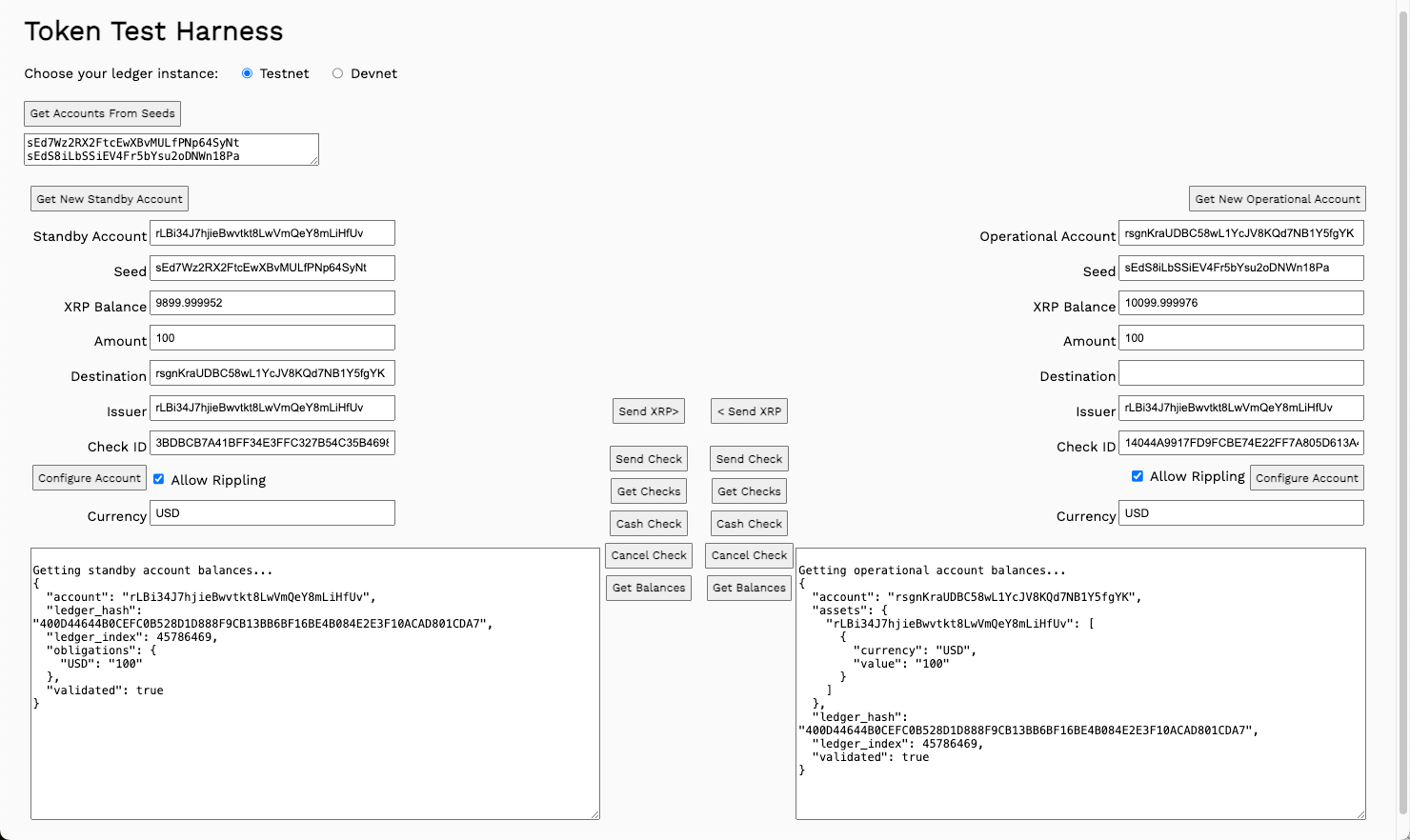The image size is (1410, 840).
Task: Click operational Configure Account button
Action: click(x=1306, y=478)
